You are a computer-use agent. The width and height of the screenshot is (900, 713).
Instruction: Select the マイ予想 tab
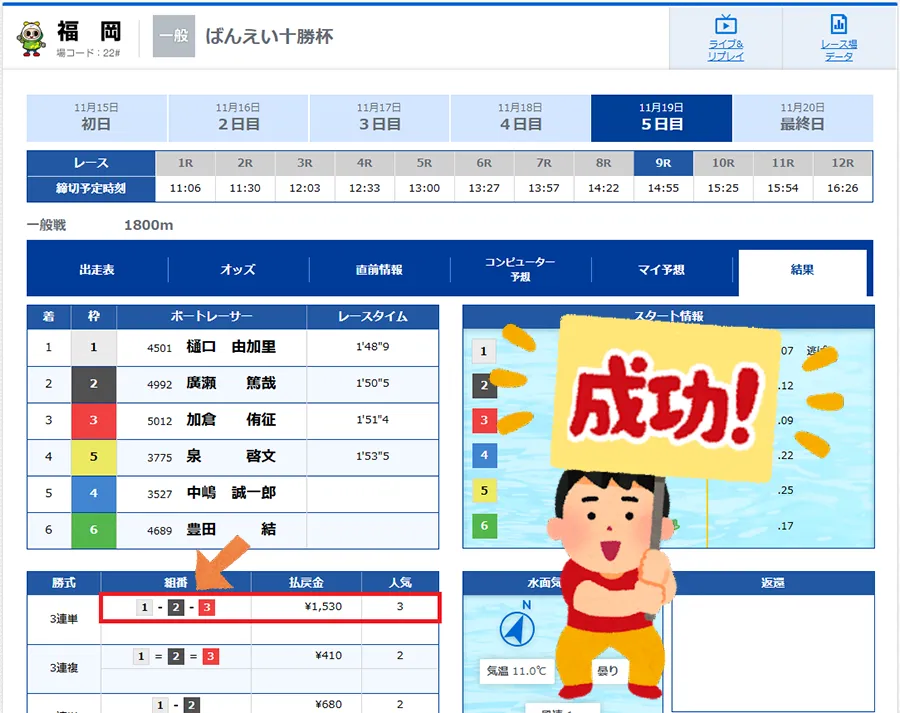(x=661, y=270)
